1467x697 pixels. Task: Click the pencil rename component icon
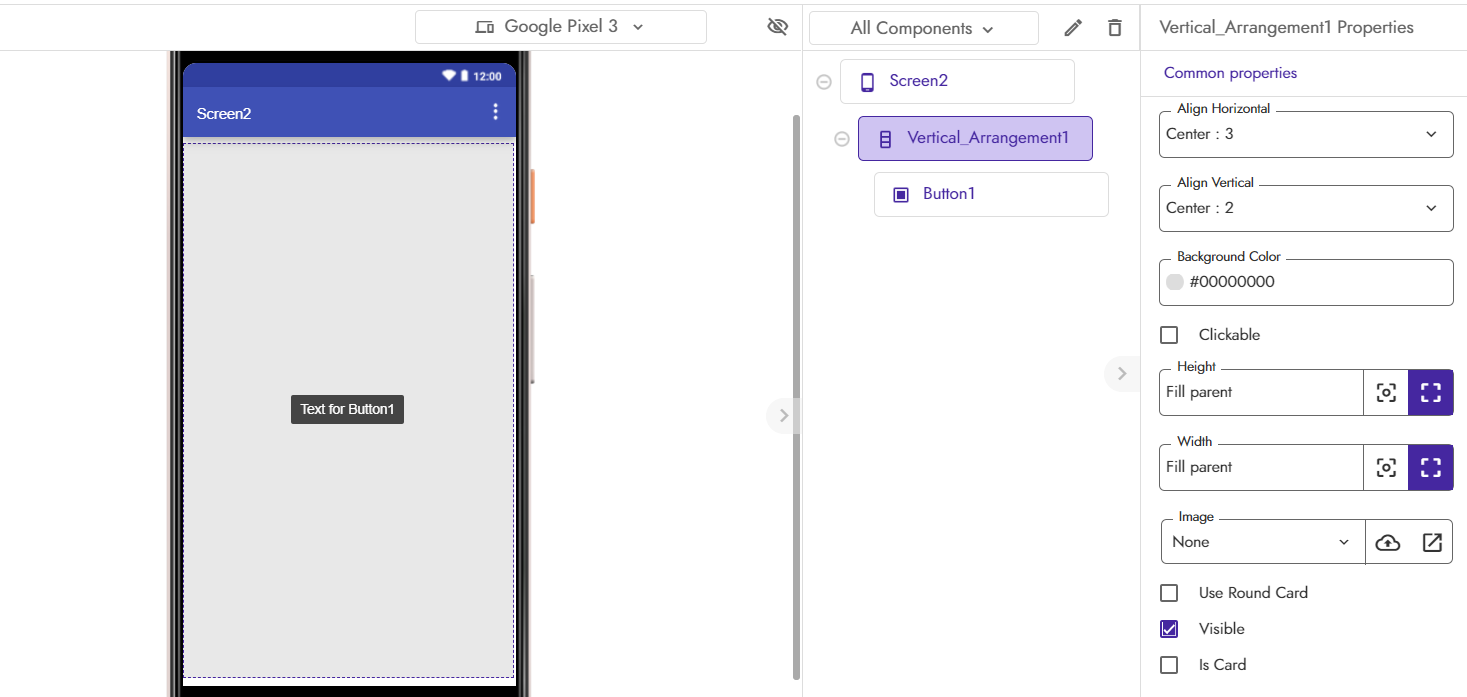[x=1073, y=28]
